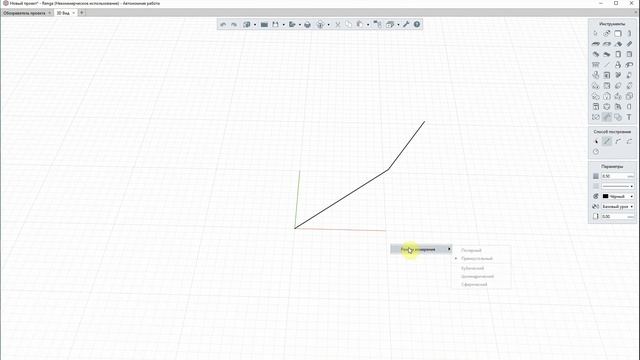The height and width of the screenshot is (360, 640).
Task: Open the Базовый уровень level dropdown
Action: click(x=618, y=207)
